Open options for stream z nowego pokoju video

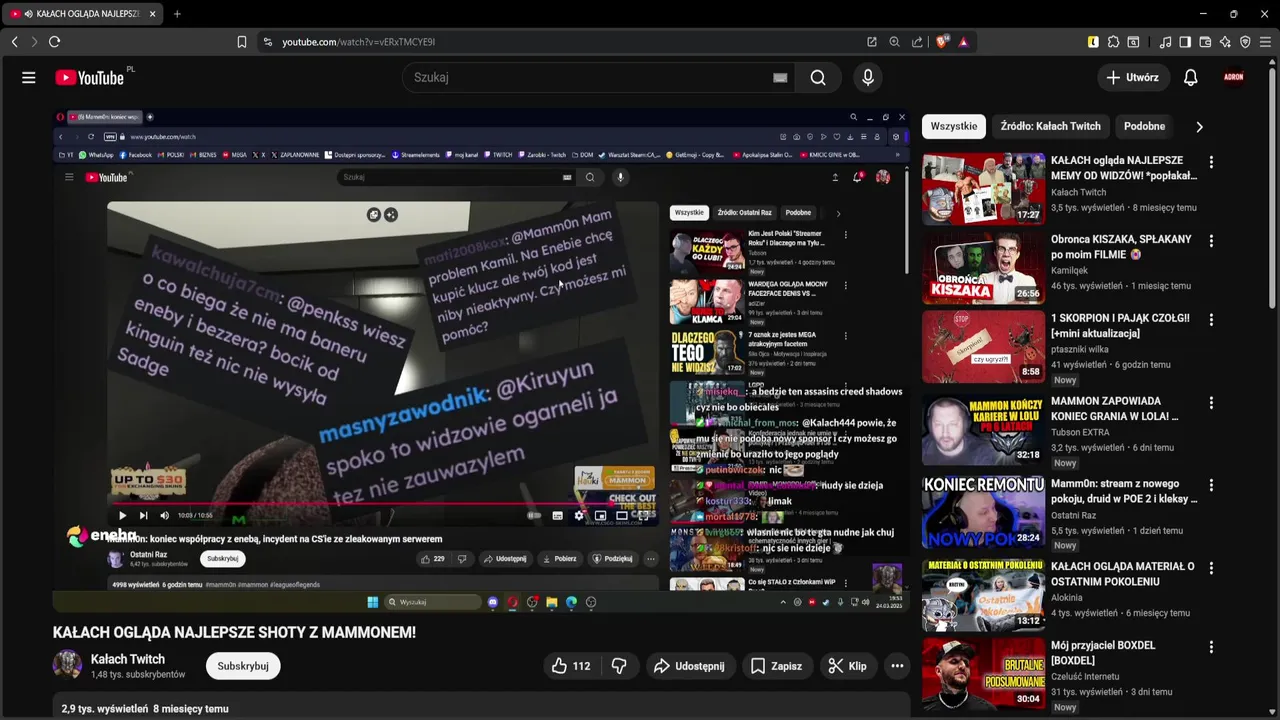(1211, 486)
